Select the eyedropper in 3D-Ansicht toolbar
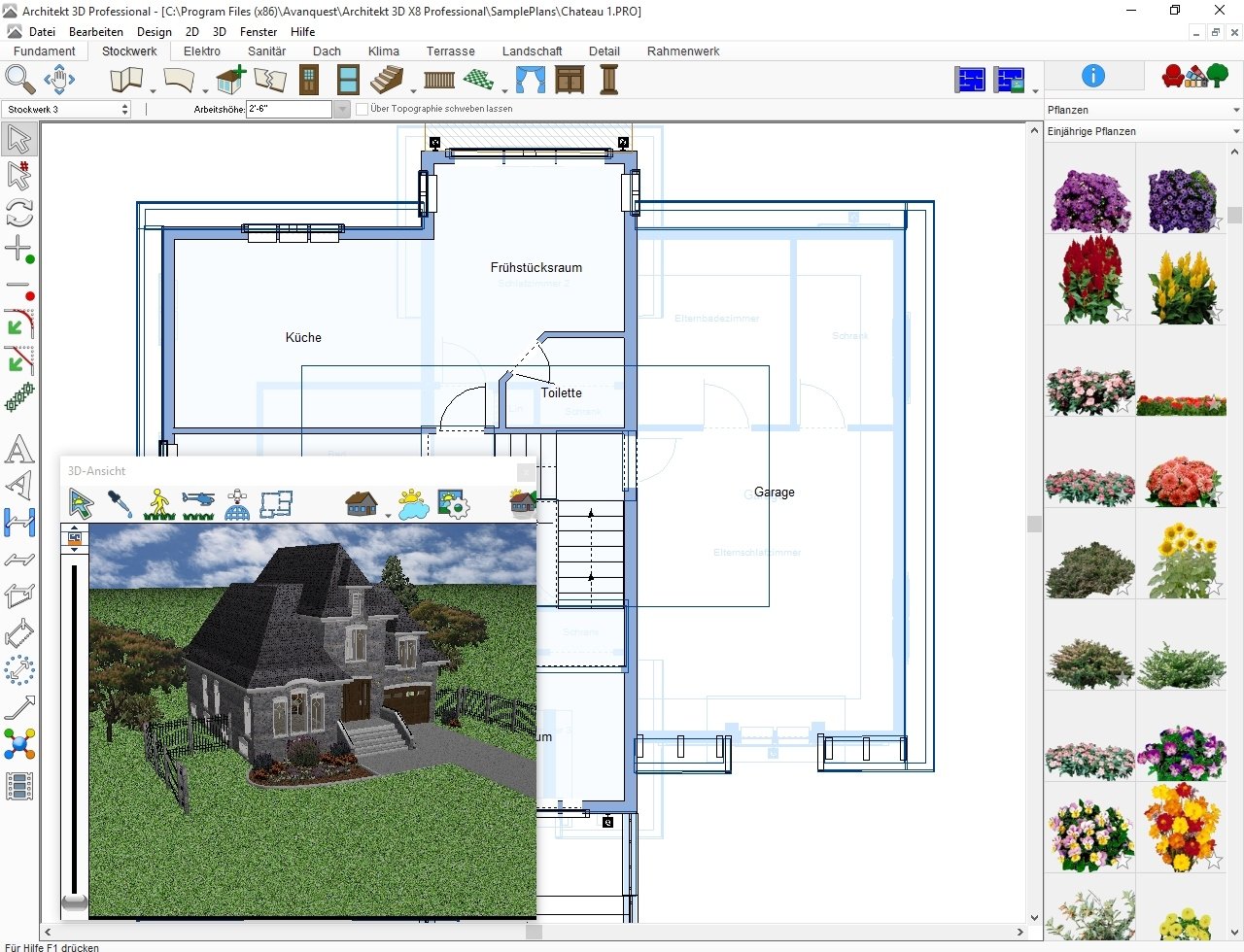The height and width of the screenshot is (952, 1244). click(x=120, y=503)
